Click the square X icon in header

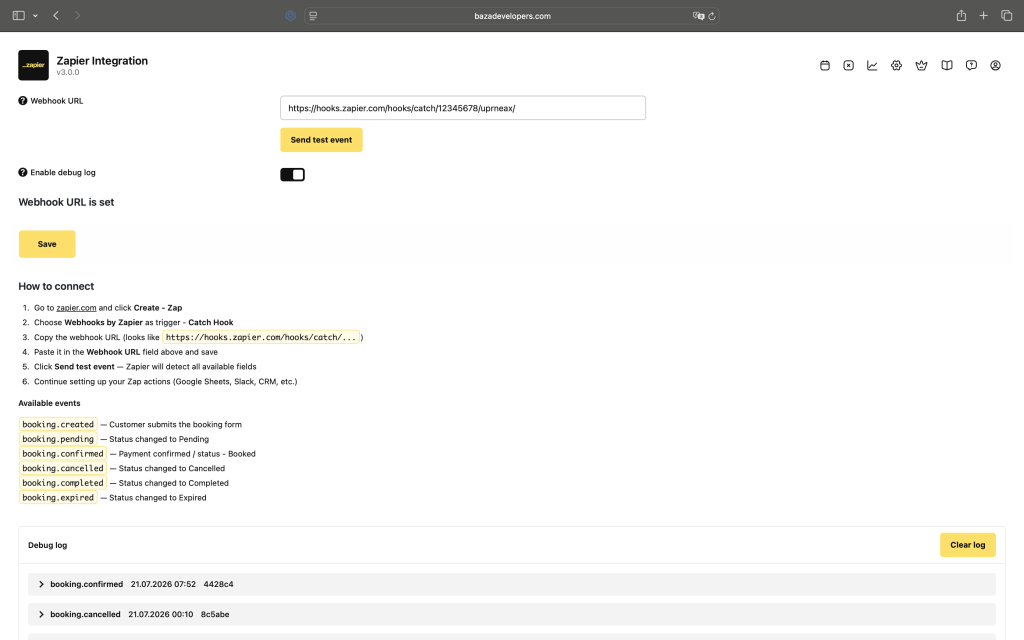(x=848, y=65)
